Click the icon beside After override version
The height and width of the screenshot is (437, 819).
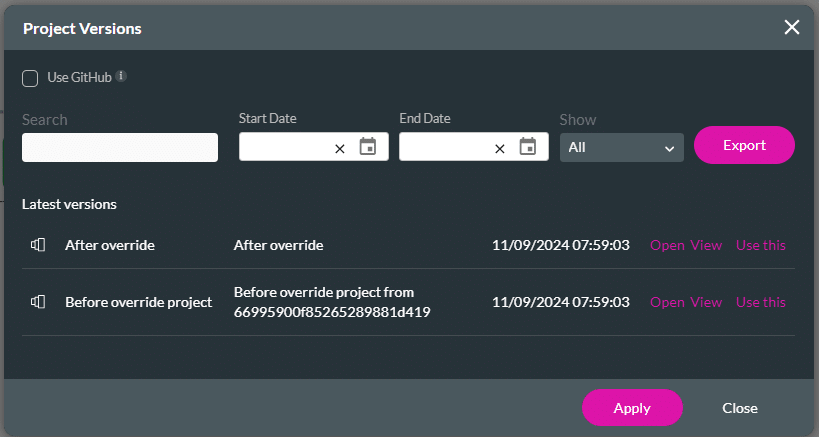[39, 245]
